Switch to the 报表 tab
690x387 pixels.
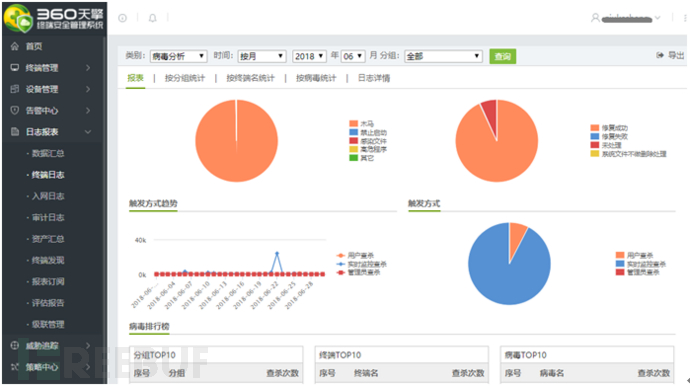click(x=135, y=78)
